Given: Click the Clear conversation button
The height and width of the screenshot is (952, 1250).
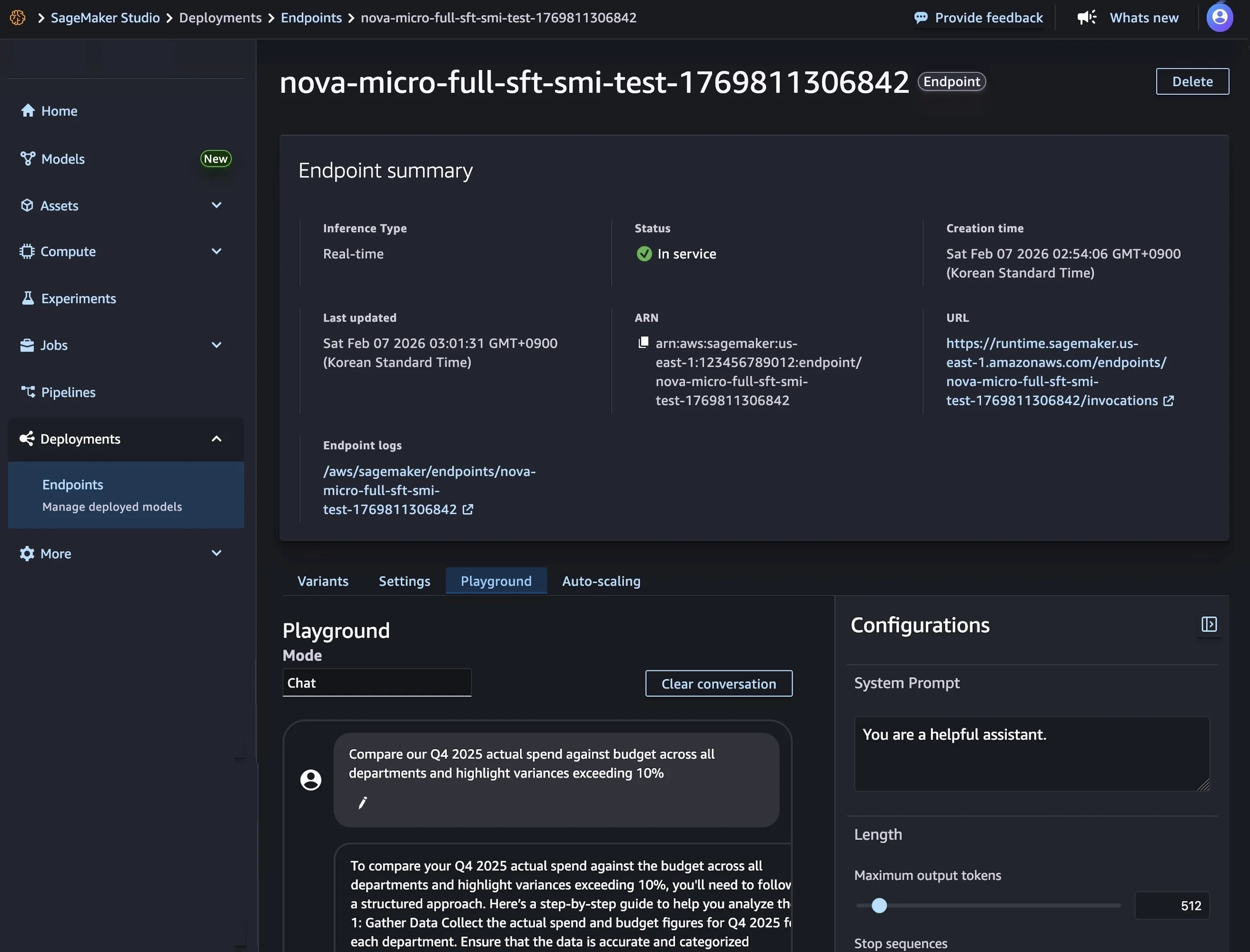Looking at the screenshot, I should pyautogui.click(x=718, y=684).
